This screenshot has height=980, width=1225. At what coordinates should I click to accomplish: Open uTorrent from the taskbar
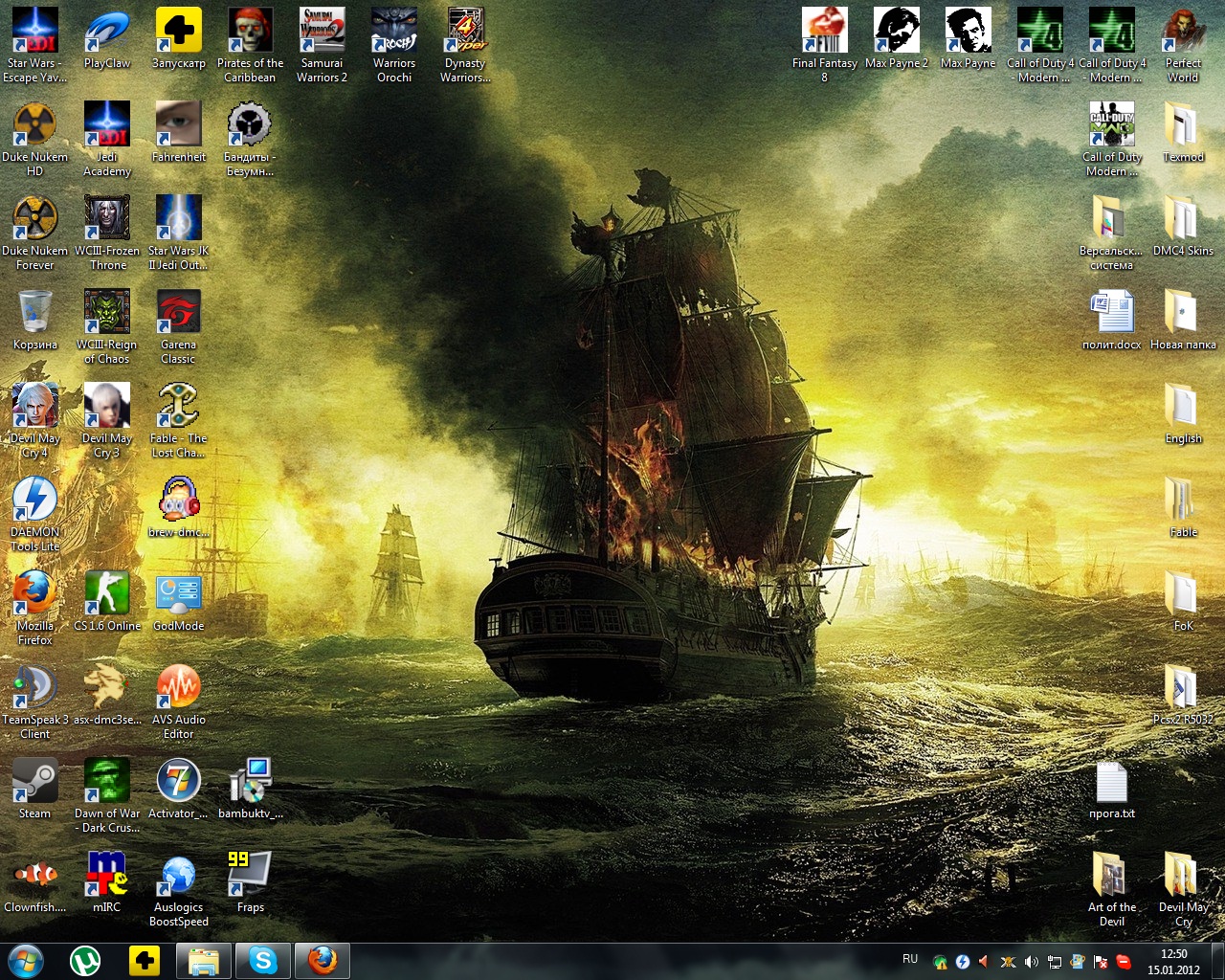(x=85, y=960)
